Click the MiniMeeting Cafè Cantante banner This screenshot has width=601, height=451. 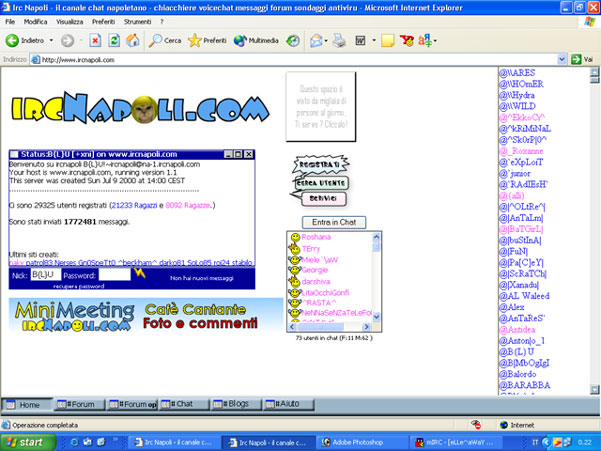146,315
